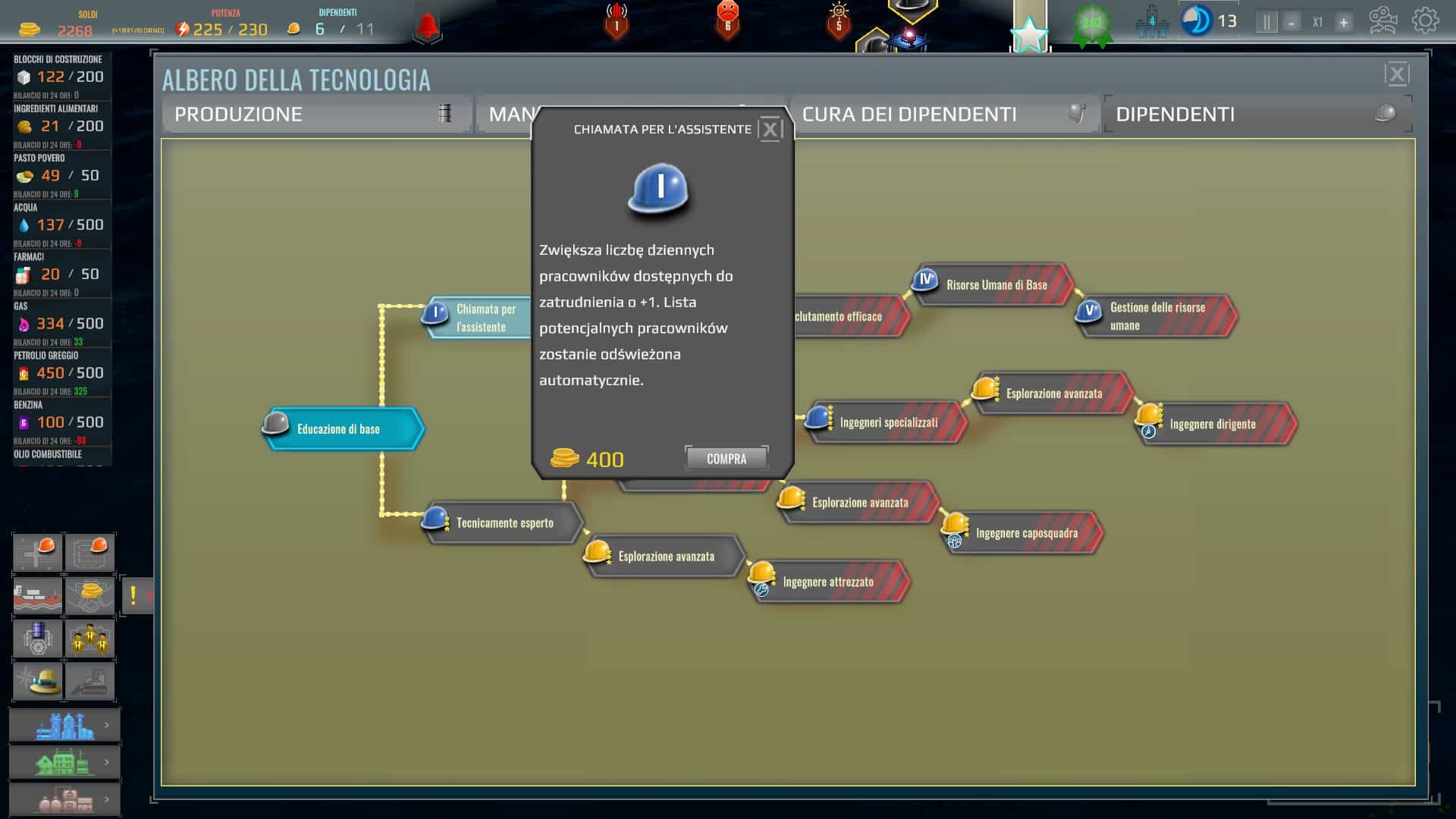Open the blueprint hardhat grid icon
The width and height of the screenshot is (1456, 819).
(89, 553)
